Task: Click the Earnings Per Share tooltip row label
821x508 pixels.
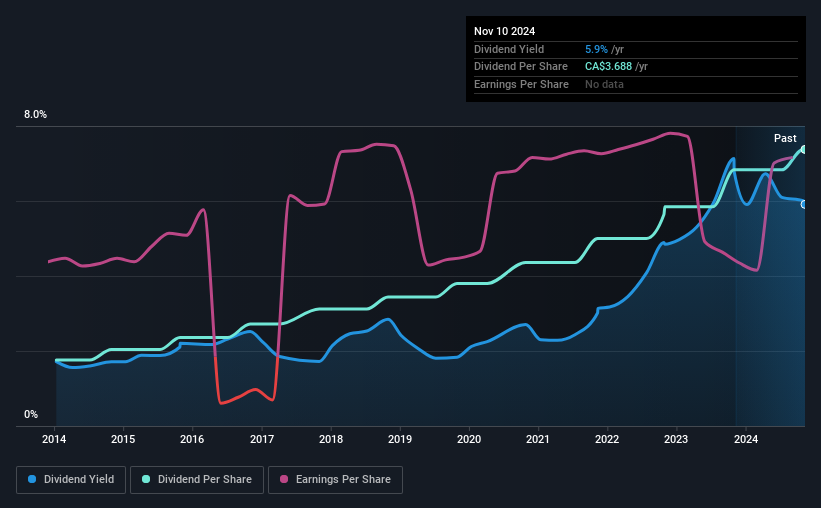Action: tap(521, 84)
